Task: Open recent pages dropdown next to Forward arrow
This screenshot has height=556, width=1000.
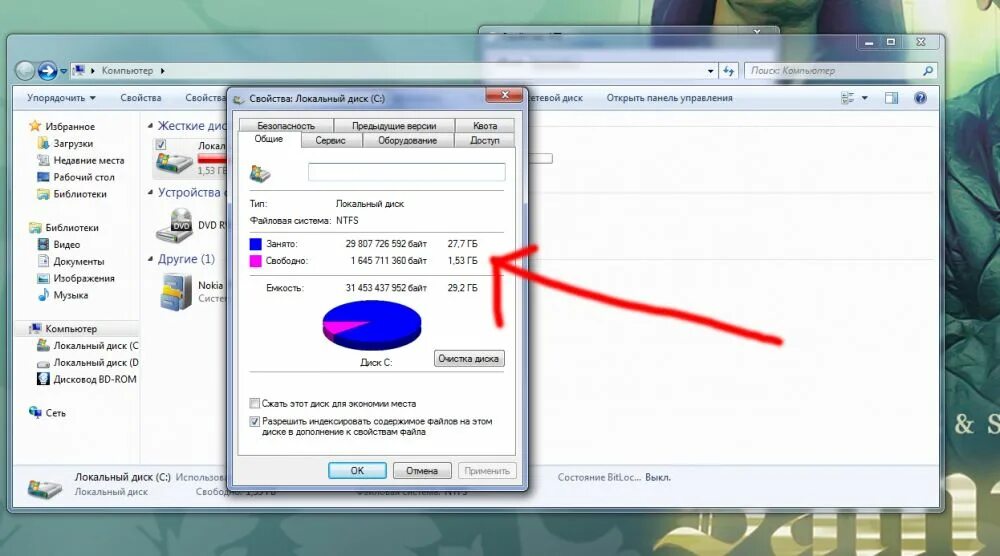Action: [64, 71]
